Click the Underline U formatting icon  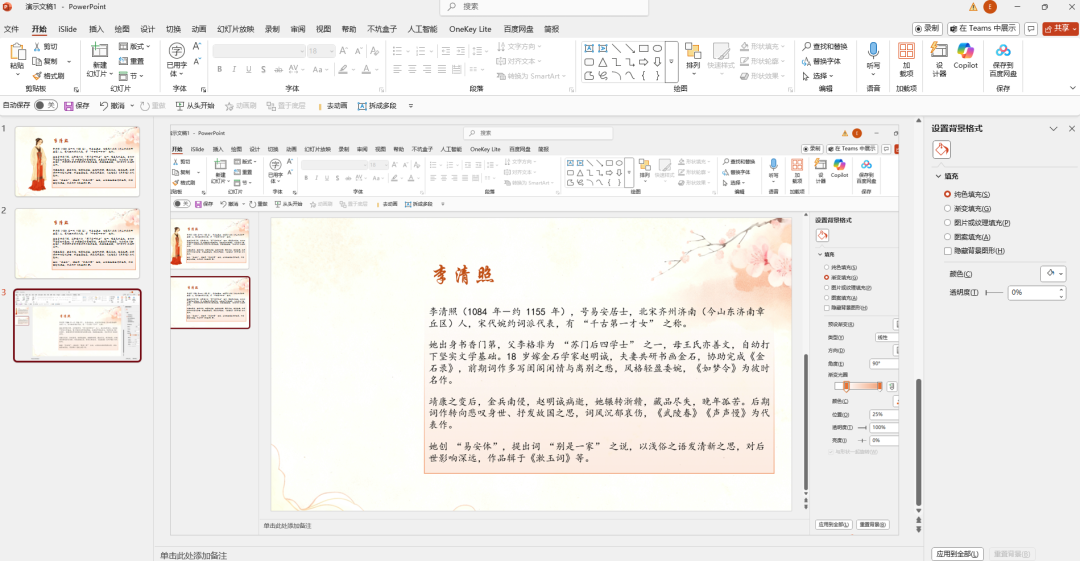pyautogui.click(x=249, y=69)
